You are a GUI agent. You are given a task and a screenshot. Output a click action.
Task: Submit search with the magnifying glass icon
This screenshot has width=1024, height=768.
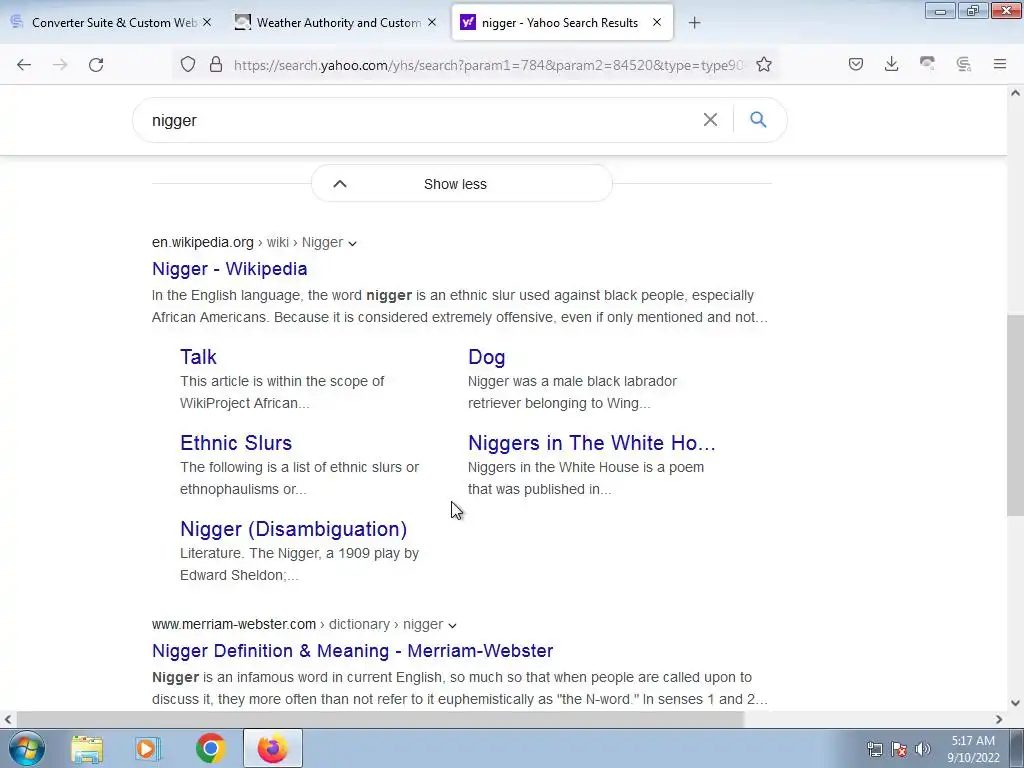758,120
